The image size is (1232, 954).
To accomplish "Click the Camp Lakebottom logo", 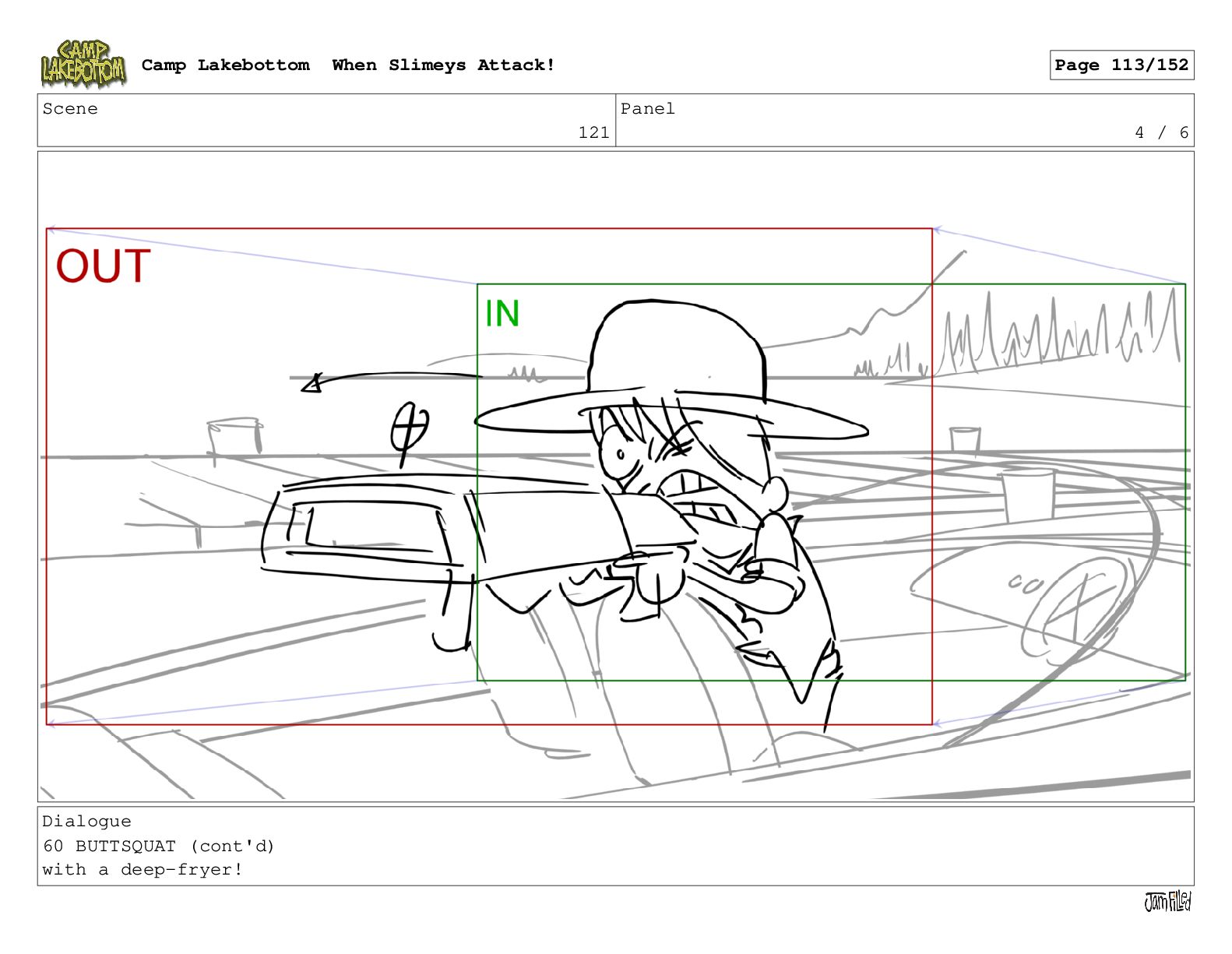I will coord(83,64).
